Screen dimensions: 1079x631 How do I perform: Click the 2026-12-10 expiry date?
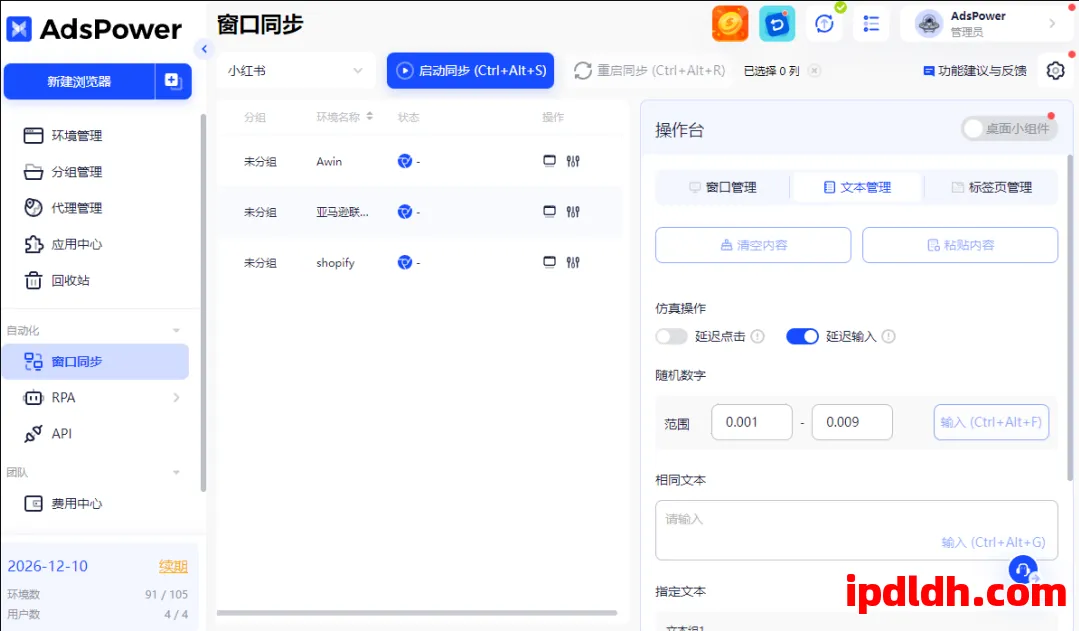47,566
